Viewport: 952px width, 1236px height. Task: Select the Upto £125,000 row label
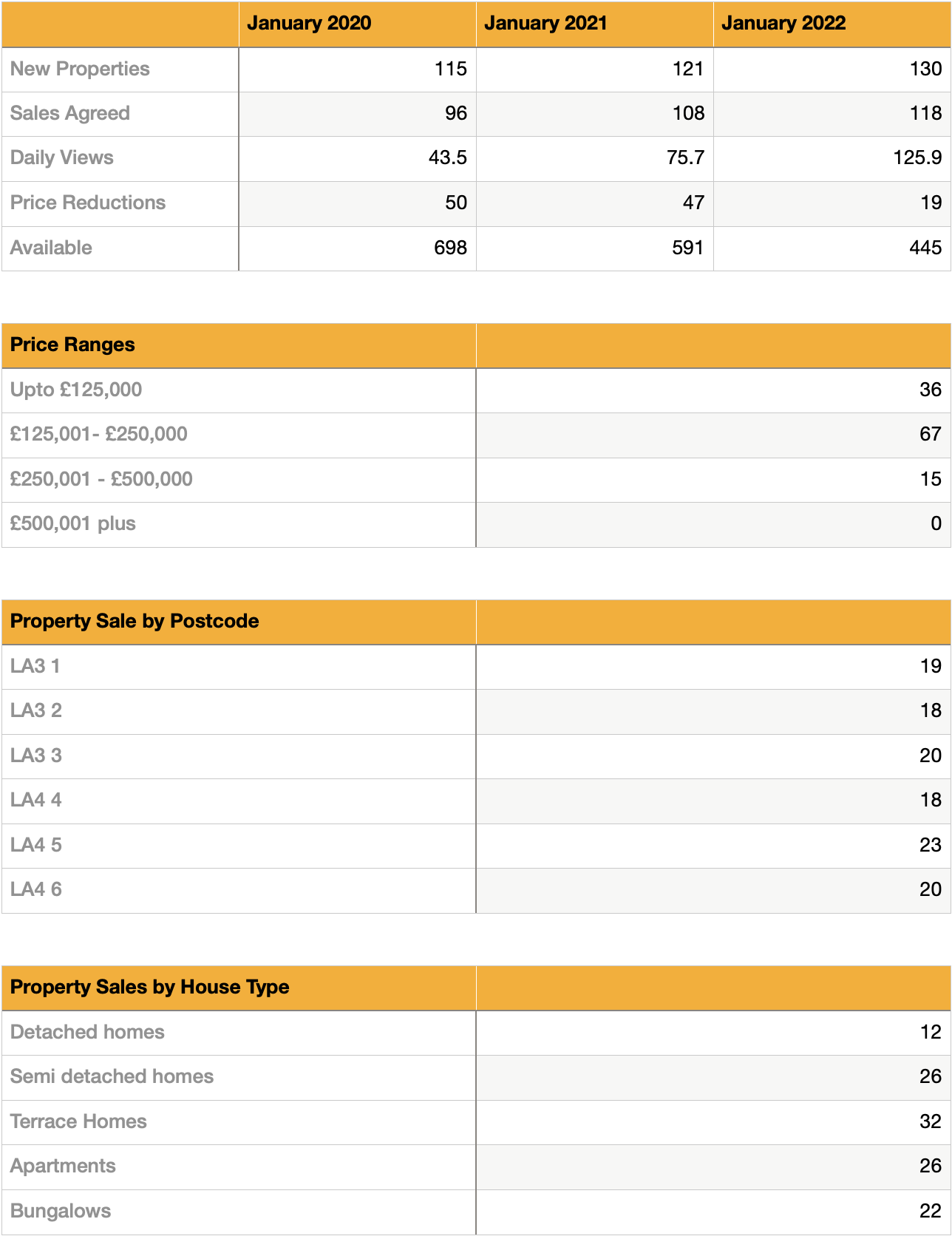[x=76, y=390]
